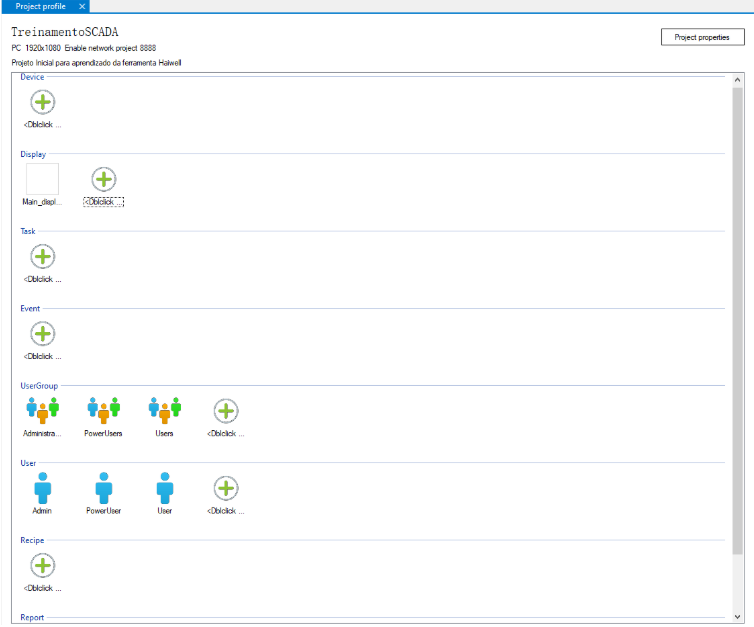Image resolution: width=754 pixels, height=627 pixels.
Task: Click the add icon under Device
Action: pyautogui.click(x=42, y=102)
